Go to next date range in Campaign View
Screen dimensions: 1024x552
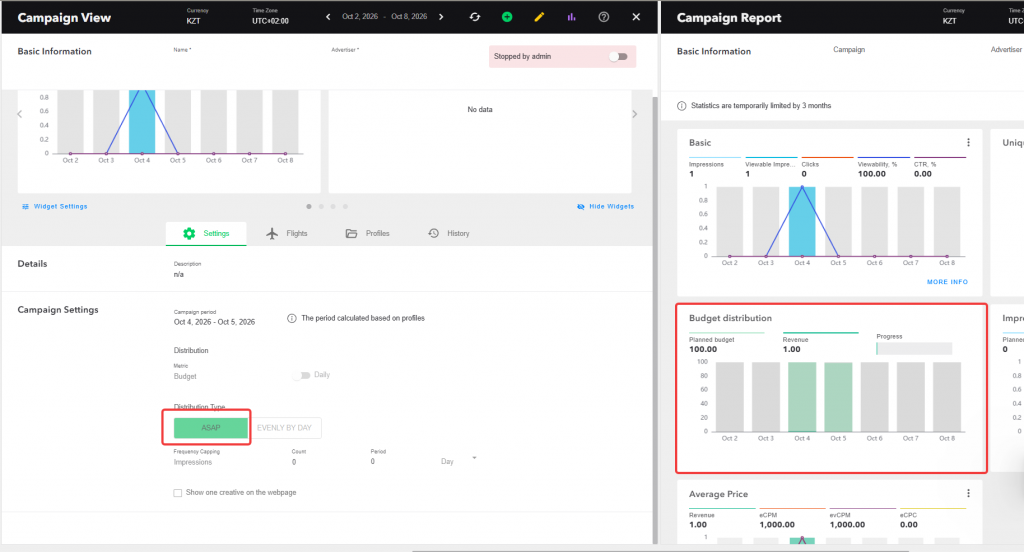[x=441, y=17]
